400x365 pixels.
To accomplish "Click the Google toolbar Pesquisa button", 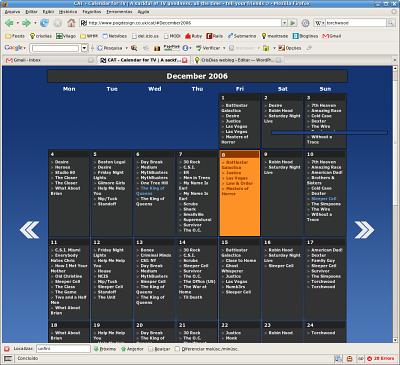I will pyautogui.click(x=110, y=48).
